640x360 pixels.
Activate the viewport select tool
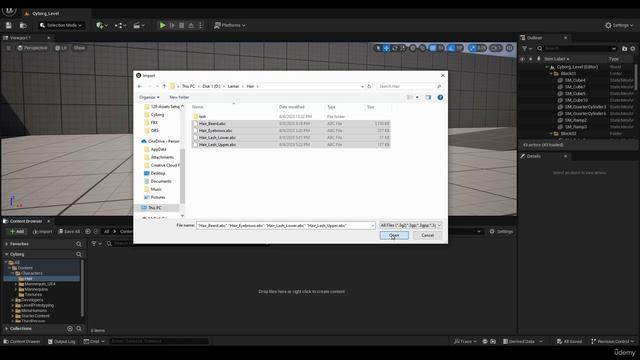(378, 48)
